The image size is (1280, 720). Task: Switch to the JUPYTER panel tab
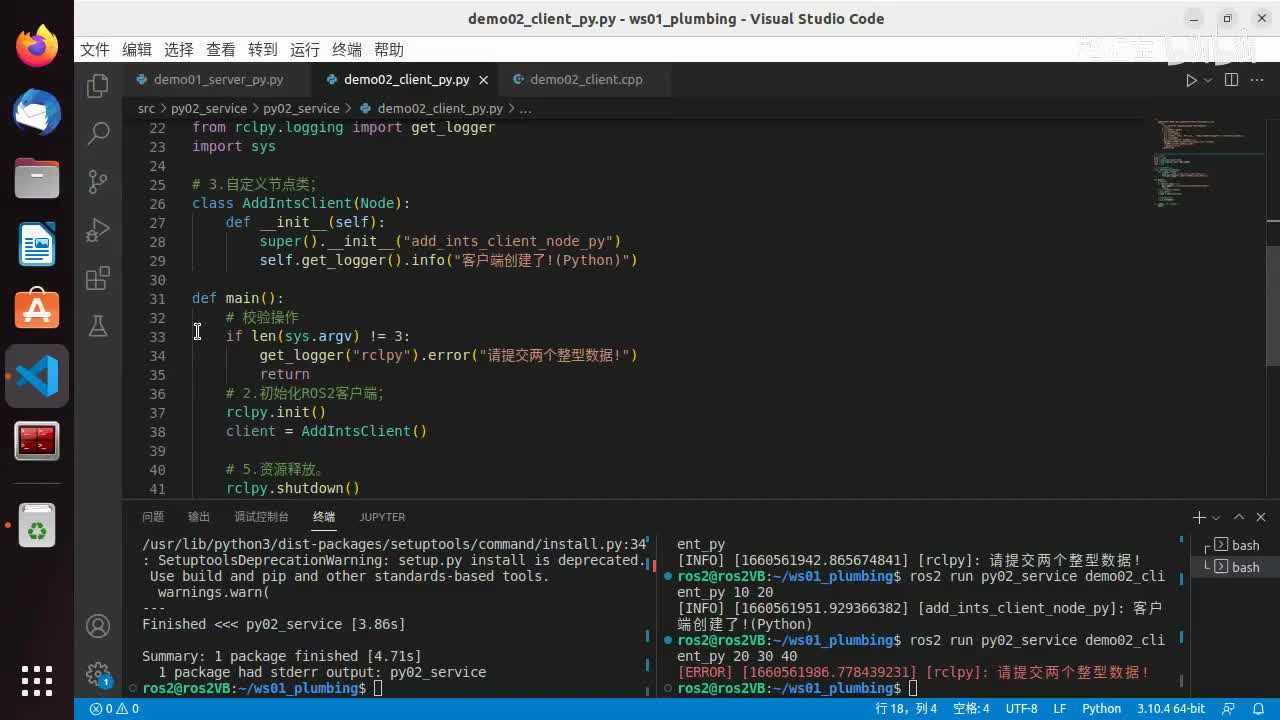382,517
